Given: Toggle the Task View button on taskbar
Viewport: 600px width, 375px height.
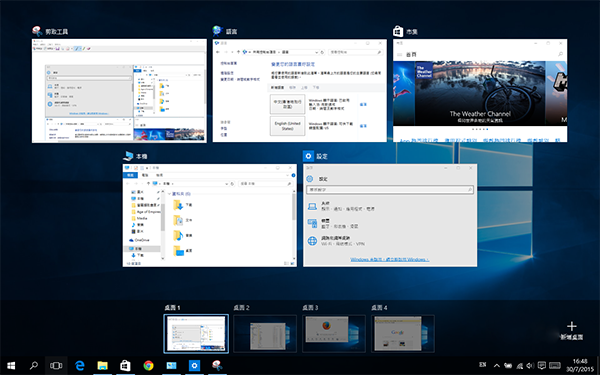Looking at the screenshot, I should [x=56, y=366].
